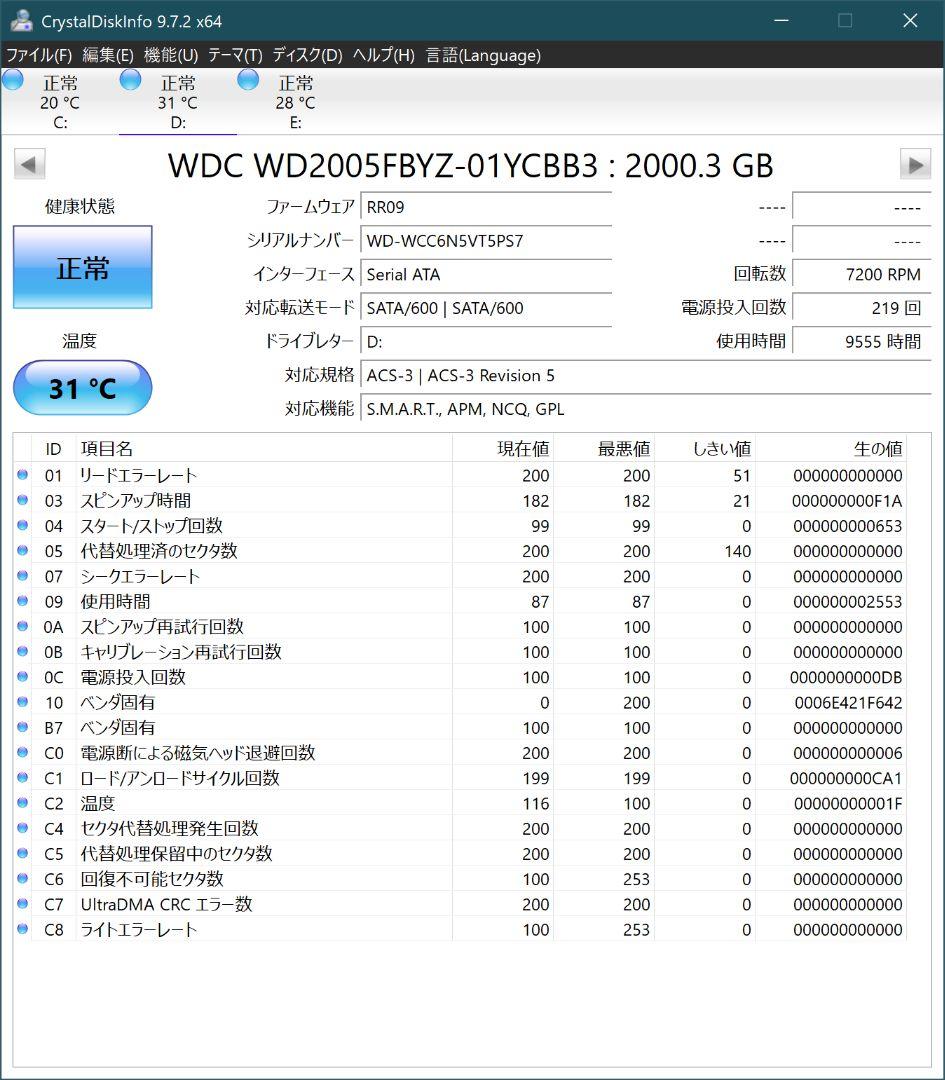Viewport: 945px width, 1080px height.
Task: Click the status dot for ID B7 ベンダ固有
Action: coord(22,727)
